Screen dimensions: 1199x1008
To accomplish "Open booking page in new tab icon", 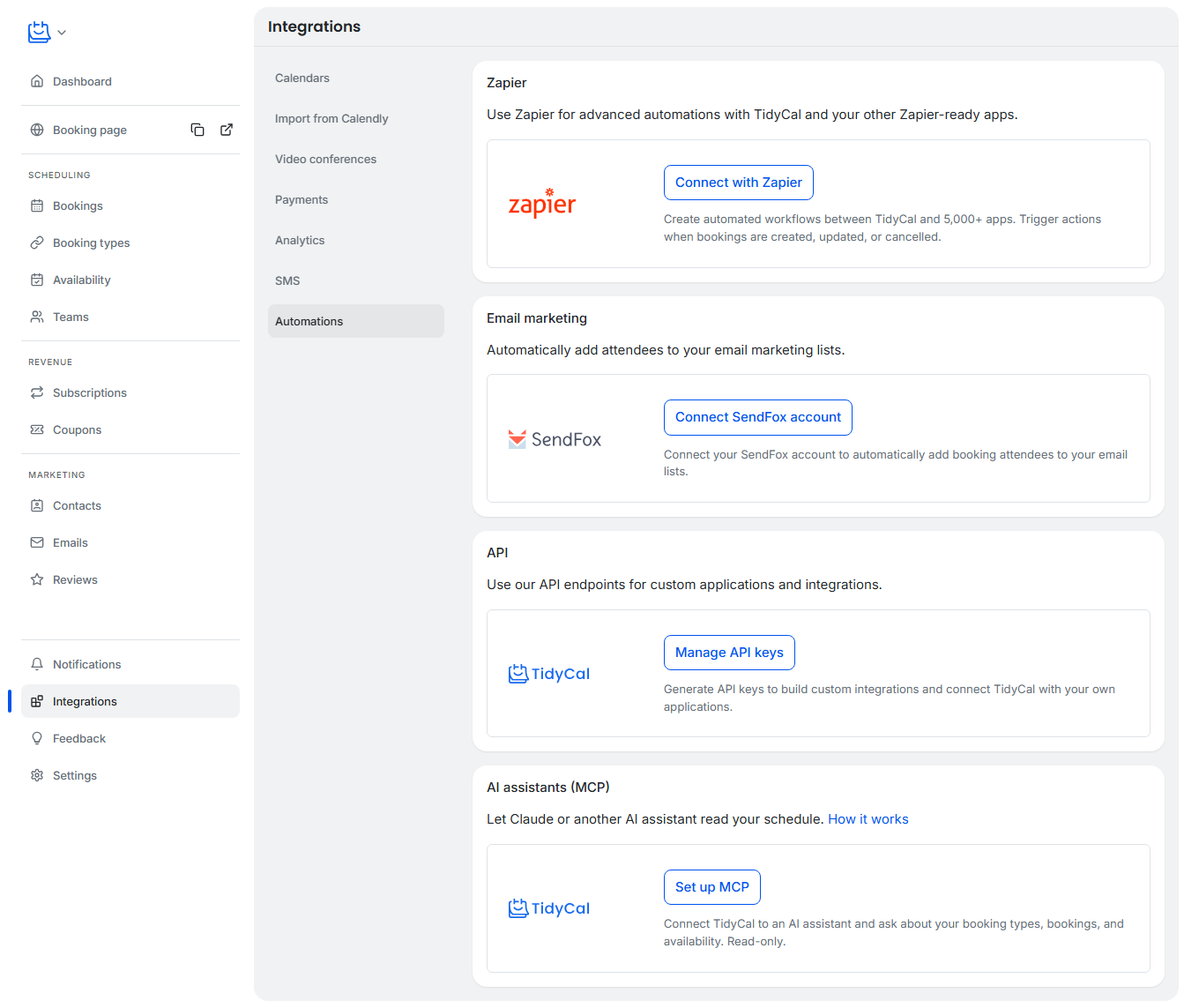I will coord(227,130).
